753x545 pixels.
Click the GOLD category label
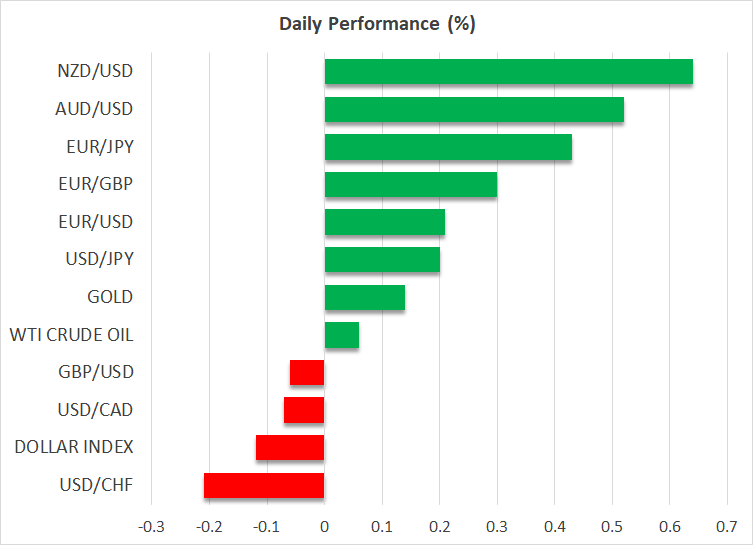point(110,297)
